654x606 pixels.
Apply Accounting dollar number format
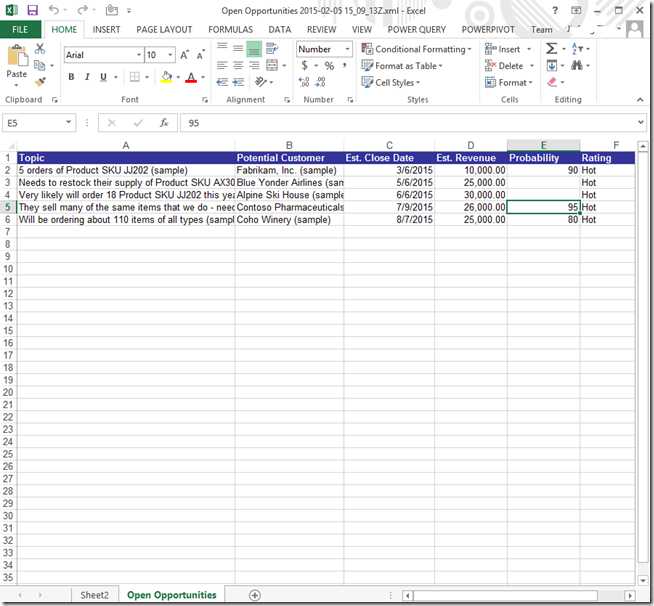click(x=304, y=65)
